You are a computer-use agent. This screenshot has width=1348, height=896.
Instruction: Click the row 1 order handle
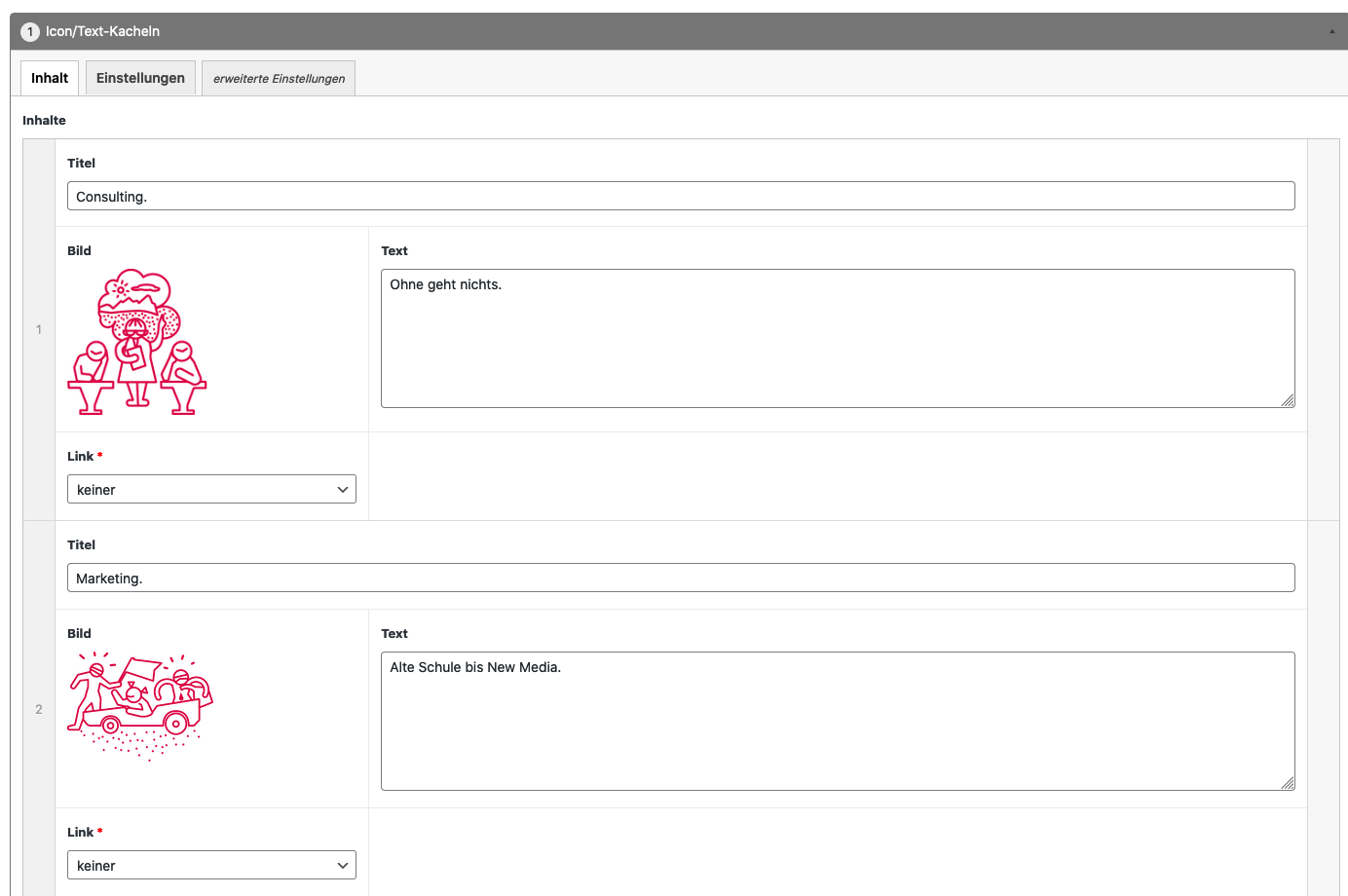coord(39,329)
